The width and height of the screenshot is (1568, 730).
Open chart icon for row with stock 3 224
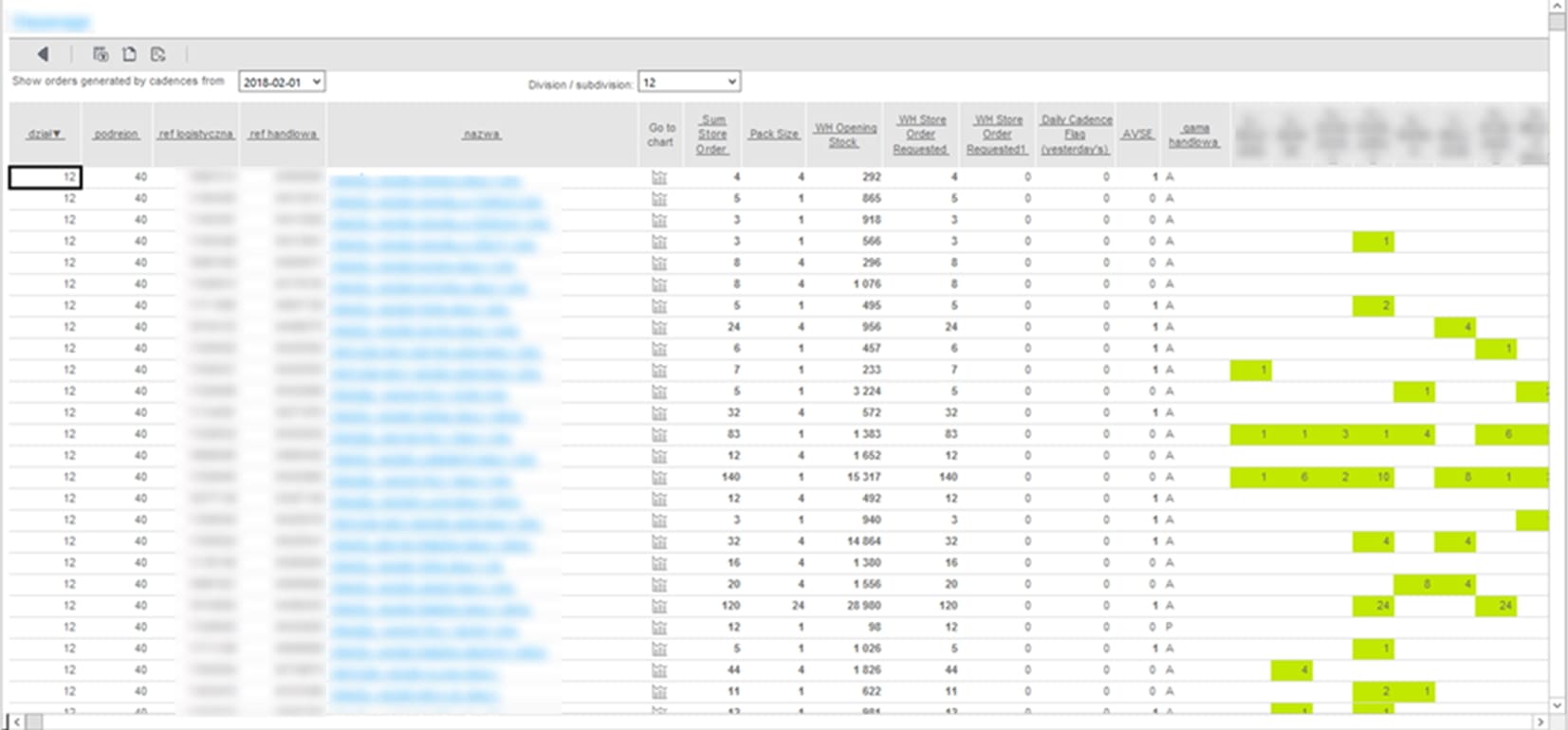659,392
